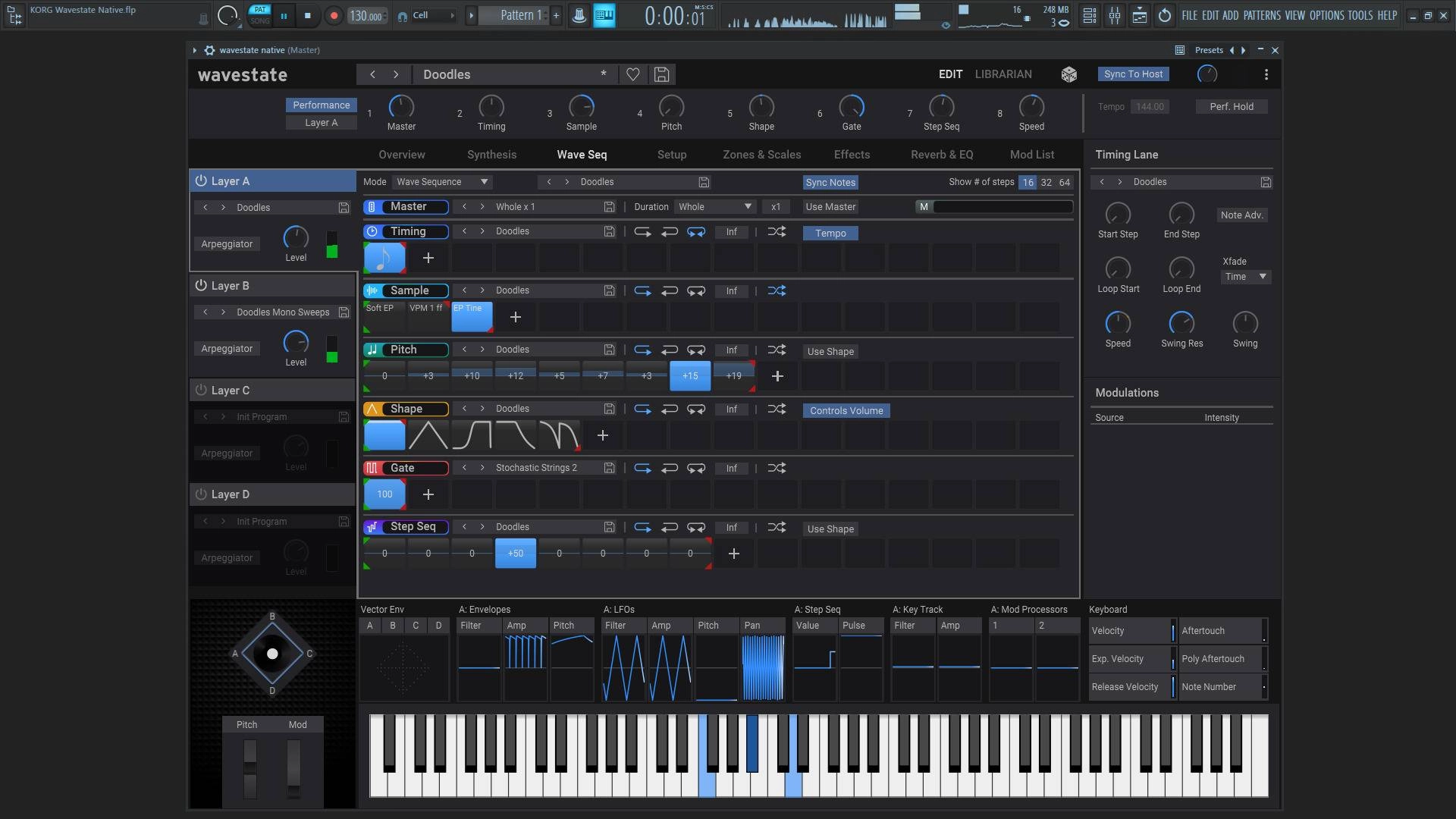Save the performance with top disk icon
Screen dimensions: 1456x819
pyautogui.click(x=661, y=74)
